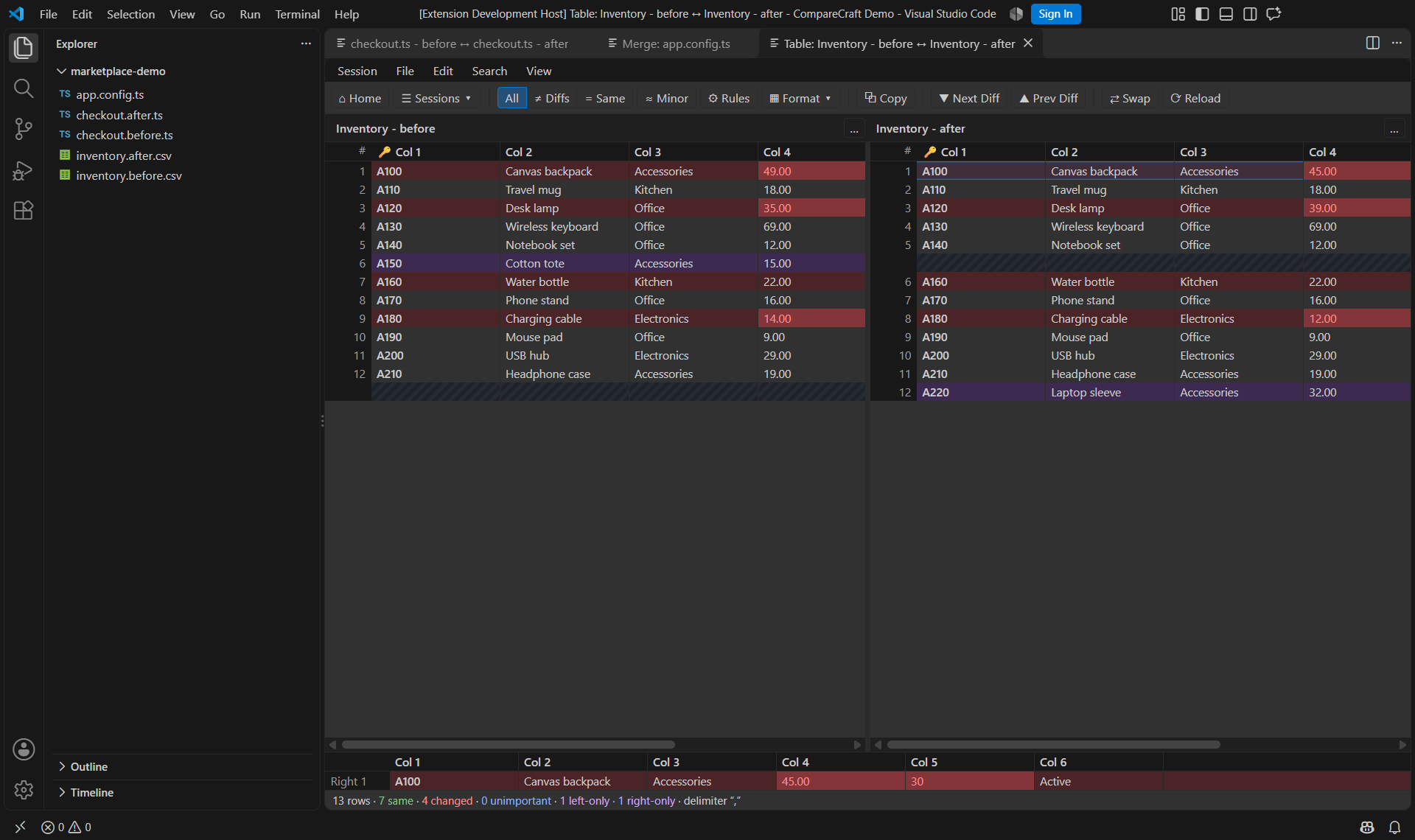Click the Copy toolbar button
The width and height of the screenshot is (1415, 840).
886,98
